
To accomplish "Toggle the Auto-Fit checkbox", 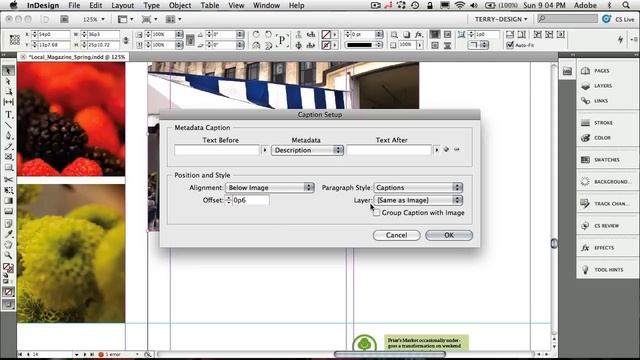I will pyautogui.click(x=510, y=45).
